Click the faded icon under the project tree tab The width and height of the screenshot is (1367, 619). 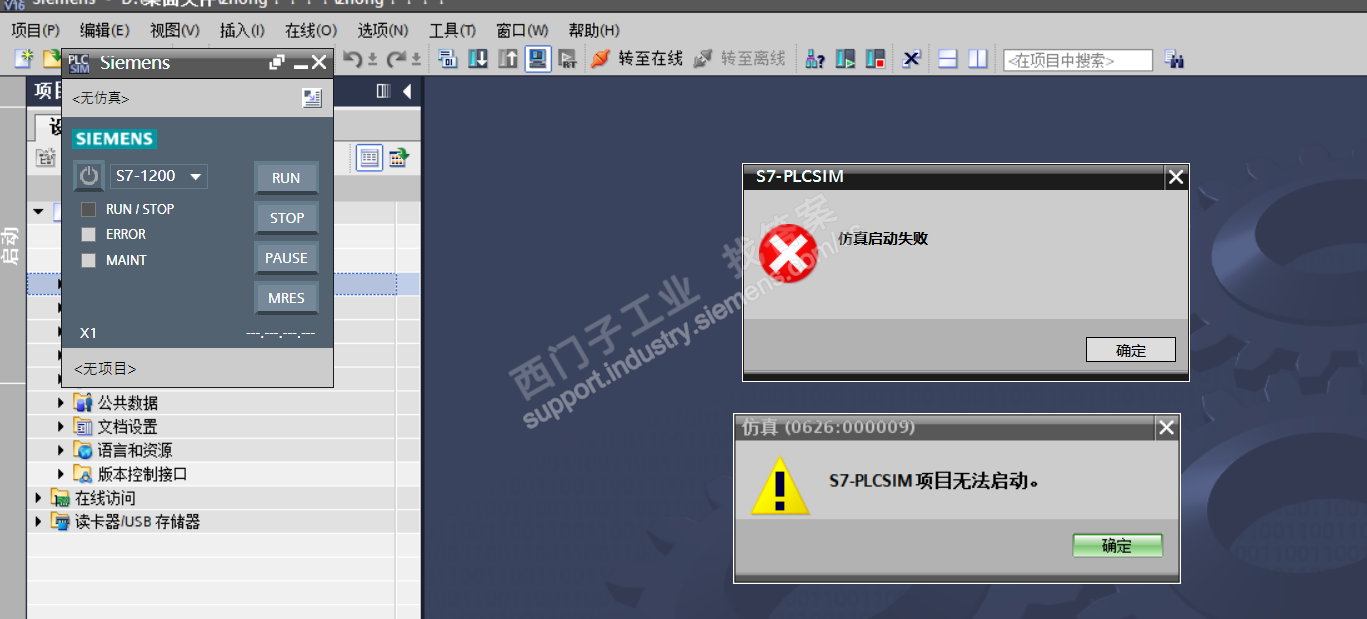click(46, 157)
